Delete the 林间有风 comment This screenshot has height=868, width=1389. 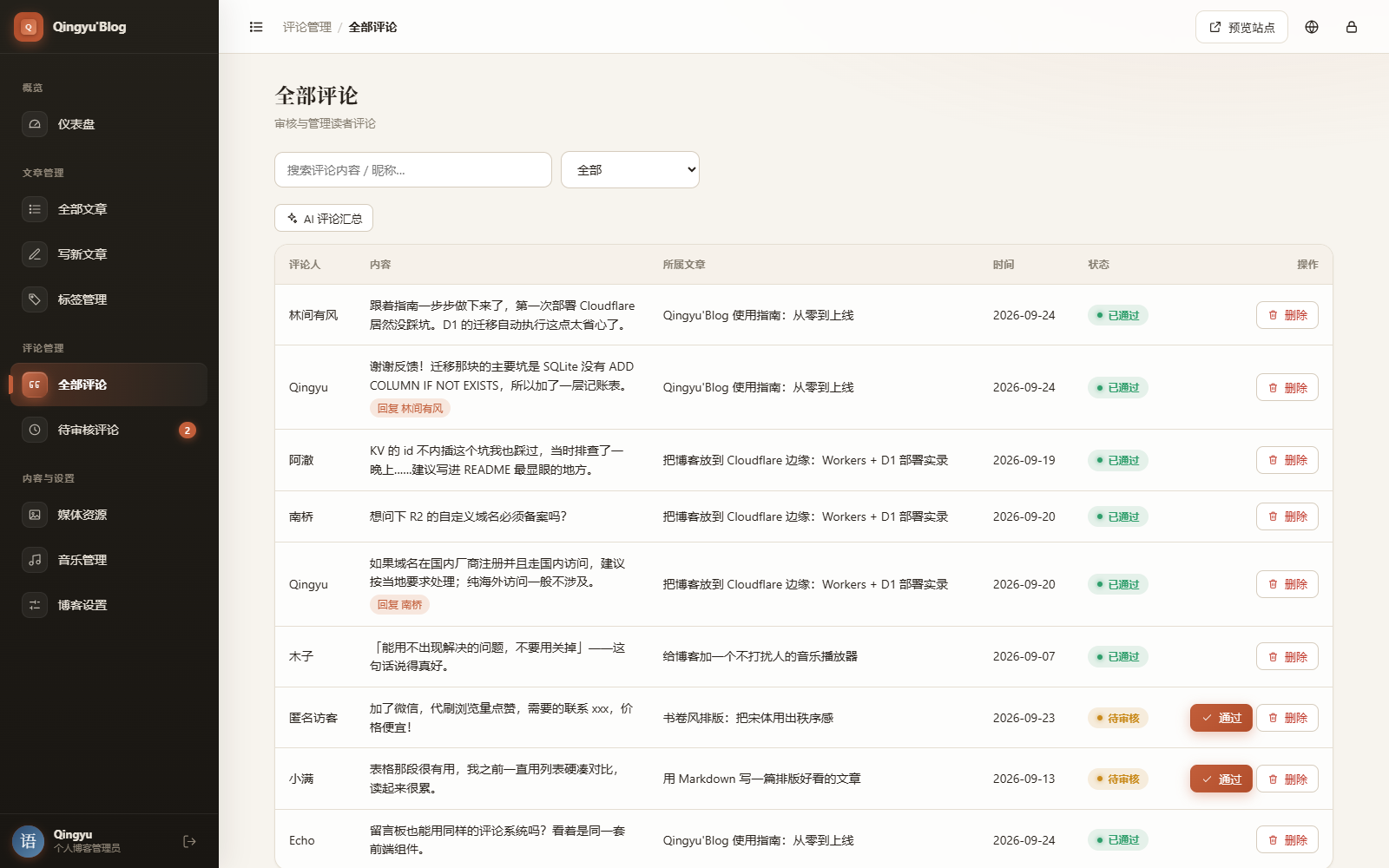pos(1287,315)
